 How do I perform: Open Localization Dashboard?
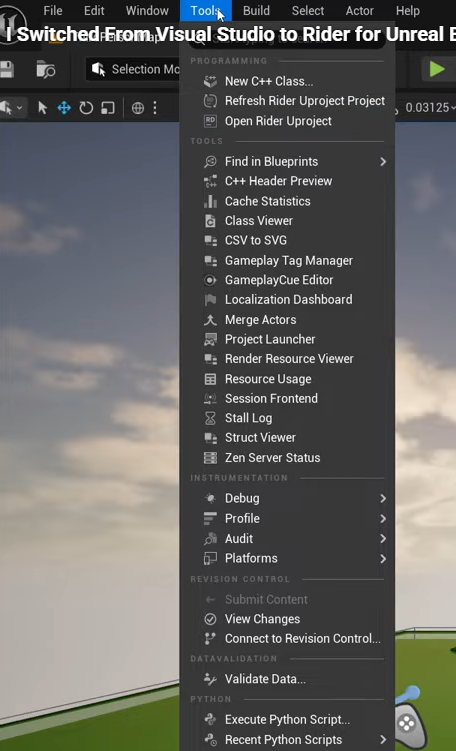(287, 300)
